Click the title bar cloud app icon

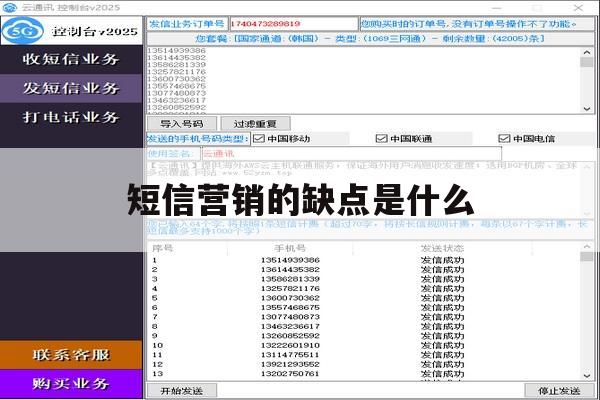pyautogui.click(x=10, y=7)
